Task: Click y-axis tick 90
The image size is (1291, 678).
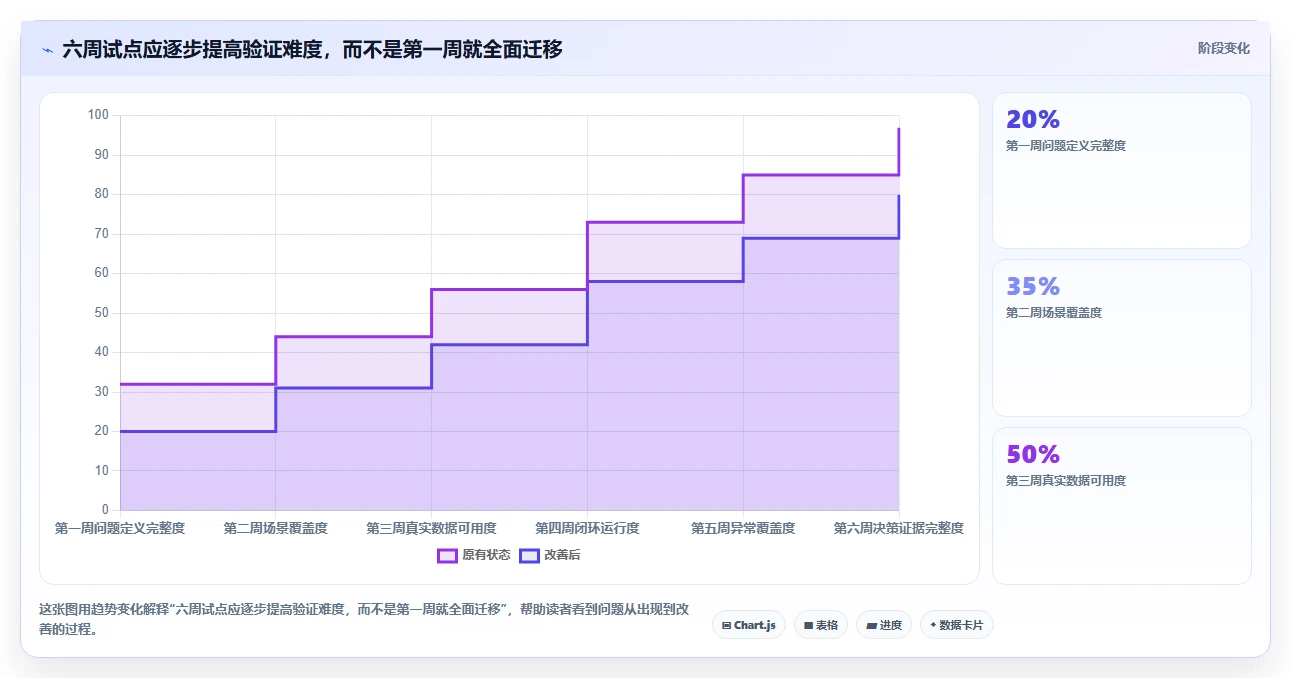Action: (101, 155)
